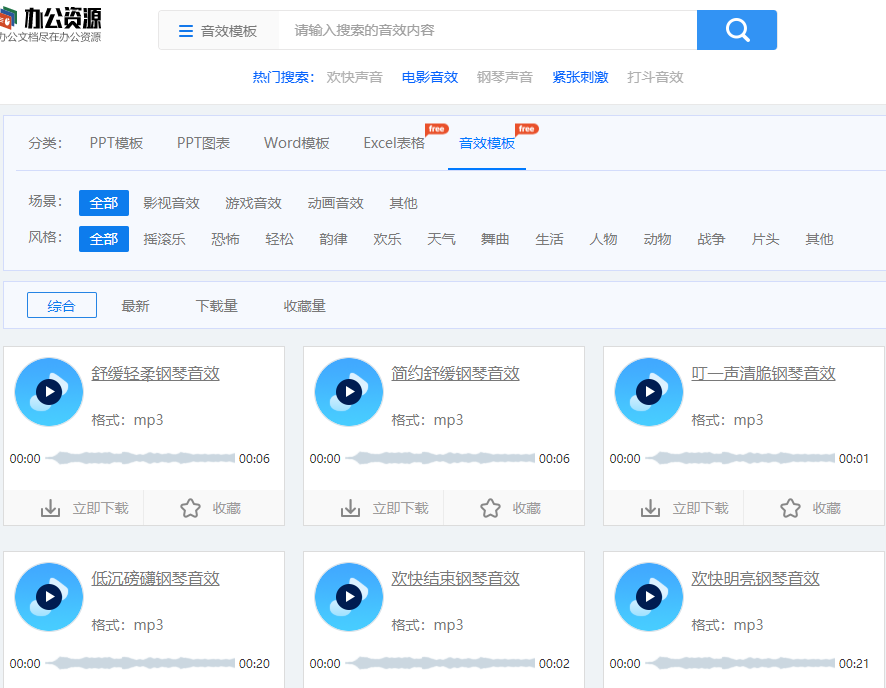Sort results by 下载量

coord(216,306)
